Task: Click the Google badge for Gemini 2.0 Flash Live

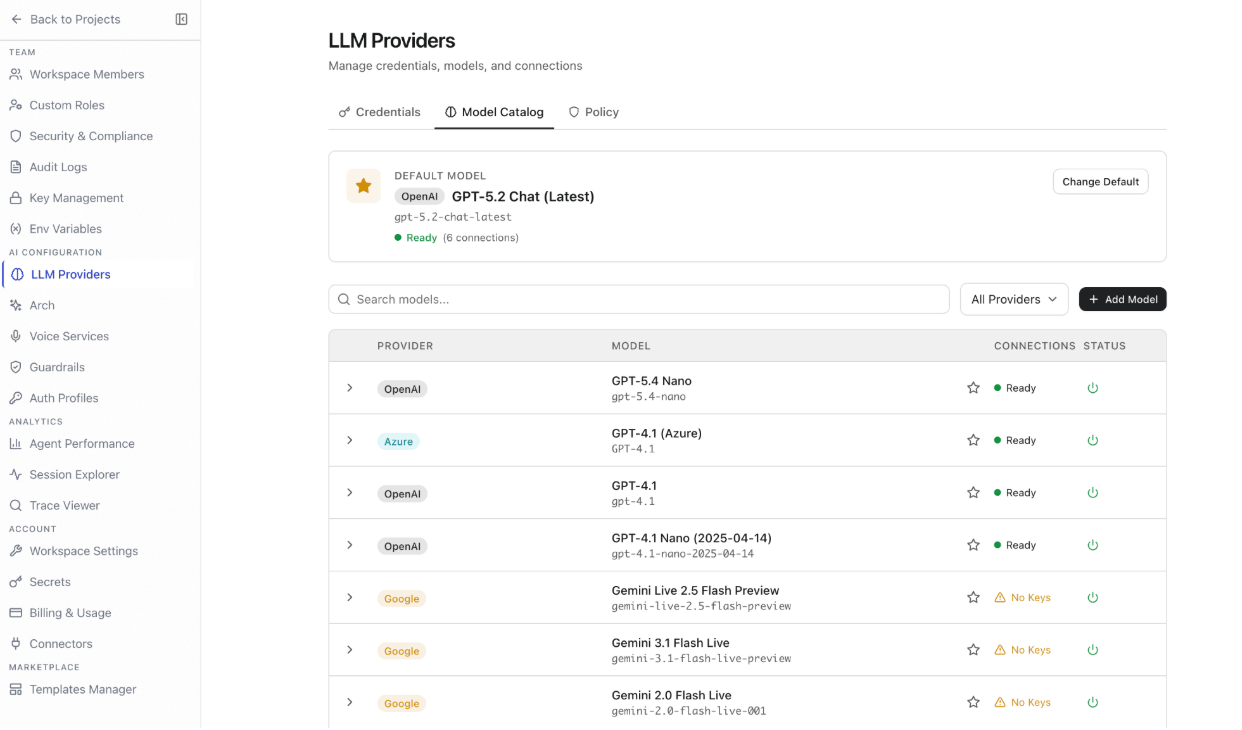Action: pyautogui.click(x=402, y=703)
